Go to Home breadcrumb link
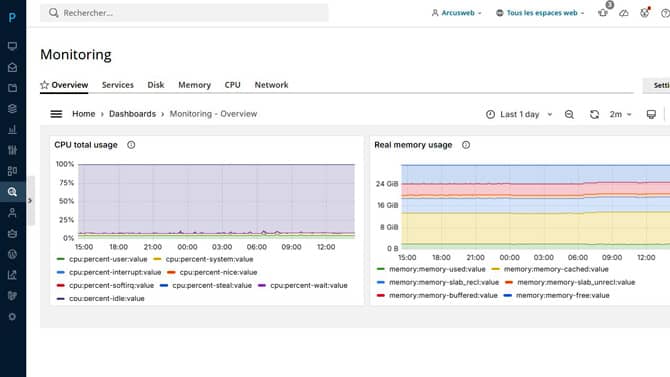This screenshot has height=377, width=670. [84, 114]
